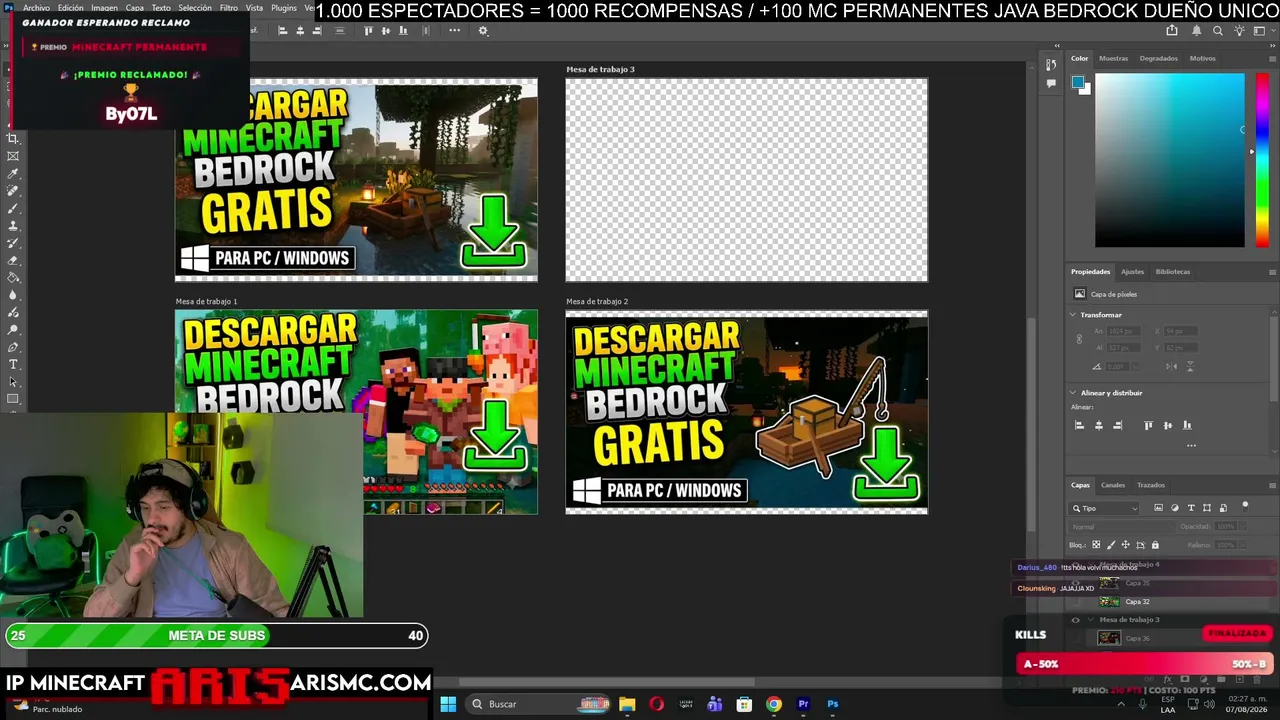Open the Imagen menu
The image size is (1280, 720).
click(x=104, y=8)
